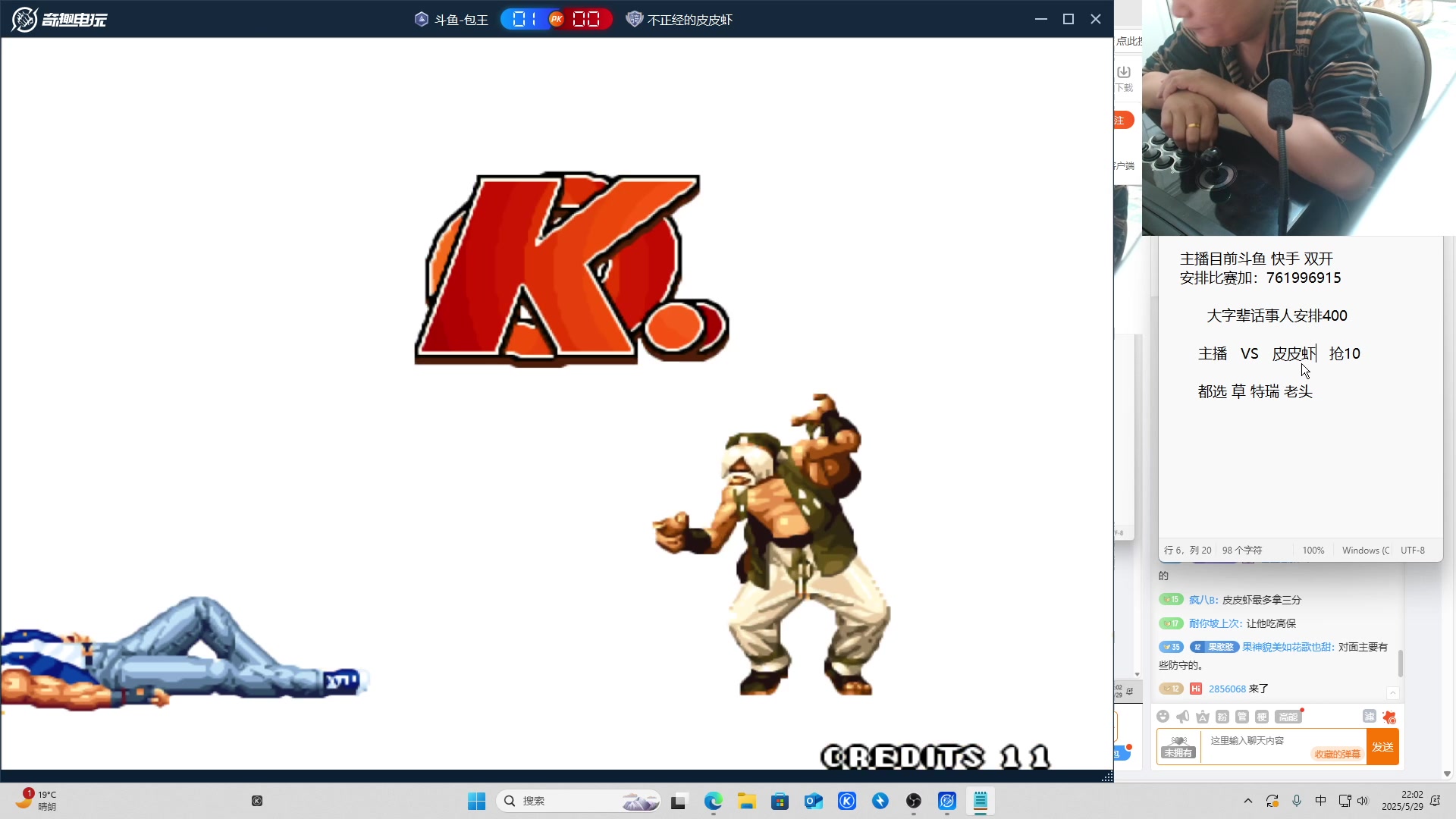Toggle the 滤 chat filter icon
1456x819 pixels.
pyautogui.click(x=1369, y=716)
